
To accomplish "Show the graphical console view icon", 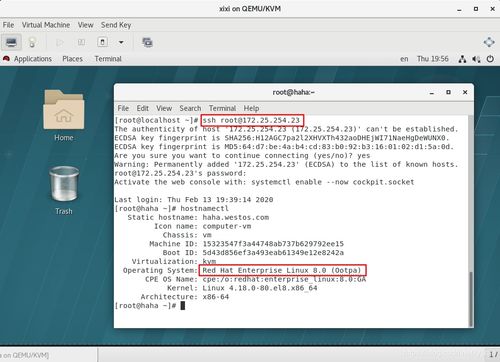I will pos(11,42).
